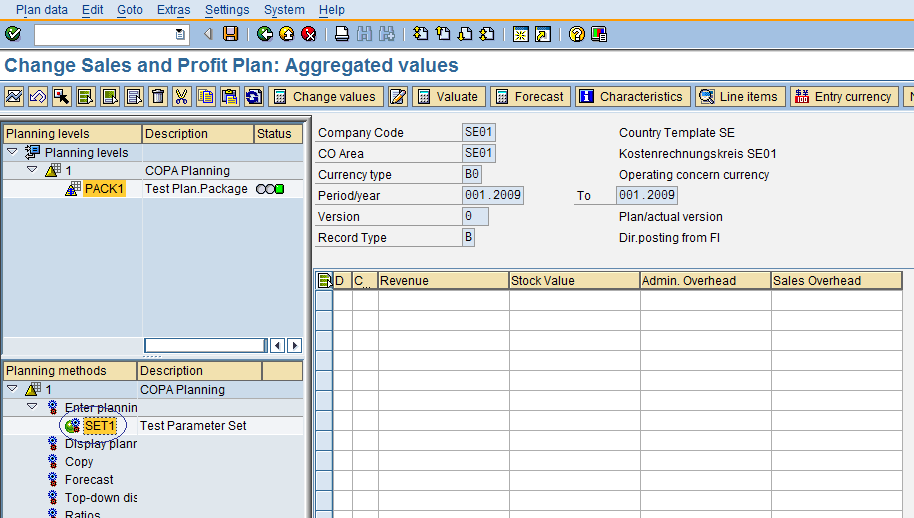Click the Copy pages icon
The height and width of the screenshot is (518, 914).
(206, 96)
